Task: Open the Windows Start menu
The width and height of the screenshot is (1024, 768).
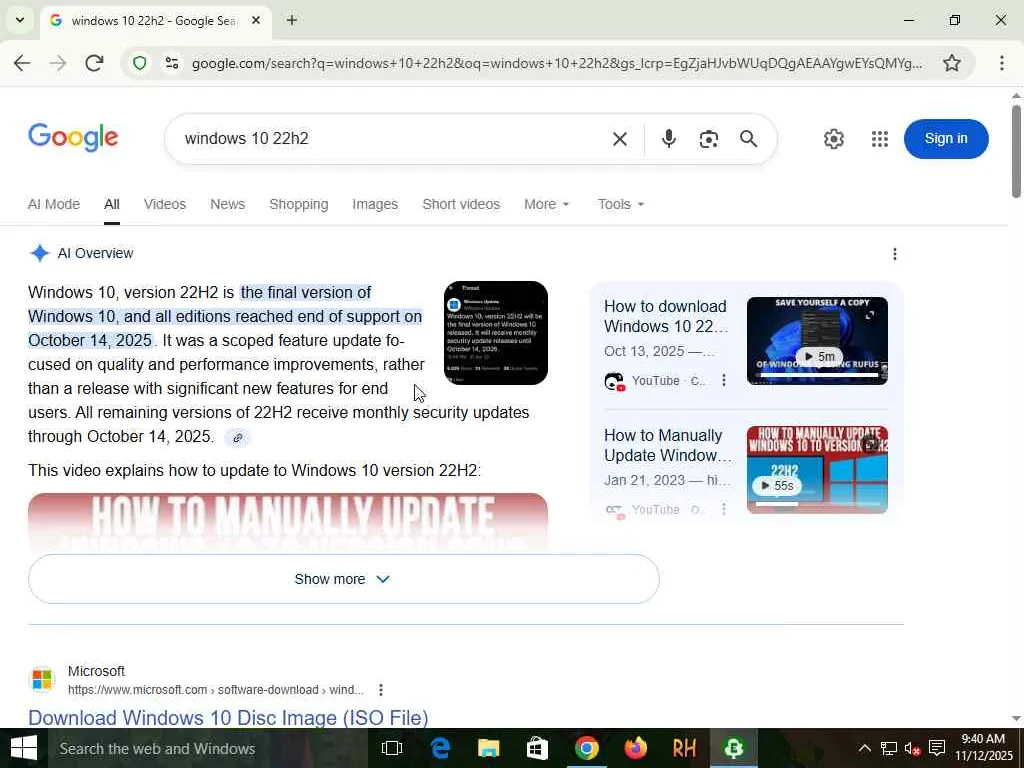Action: tap(24, 748)
